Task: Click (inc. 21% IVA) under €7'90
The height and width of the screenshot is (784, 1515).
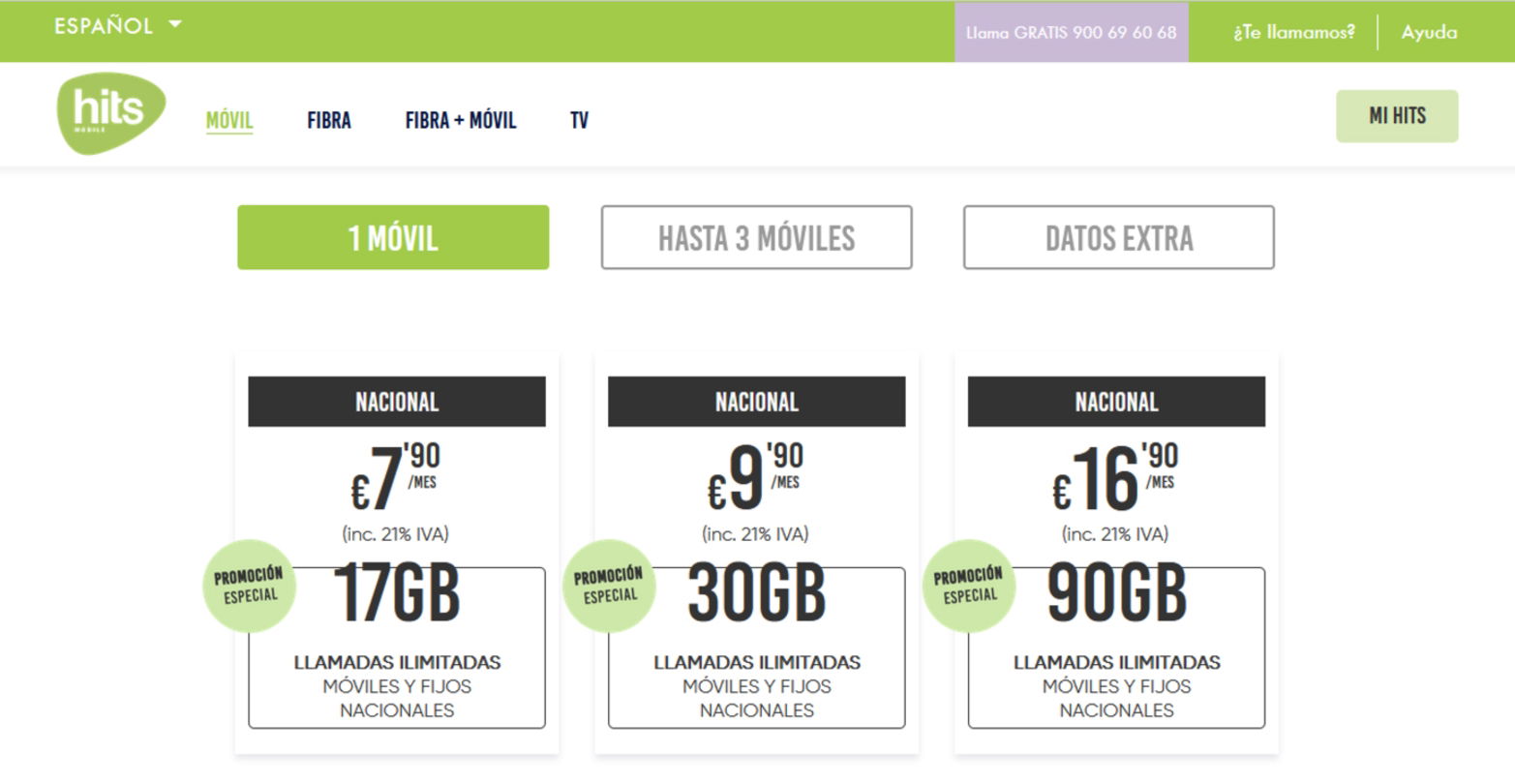Action: 395,534
